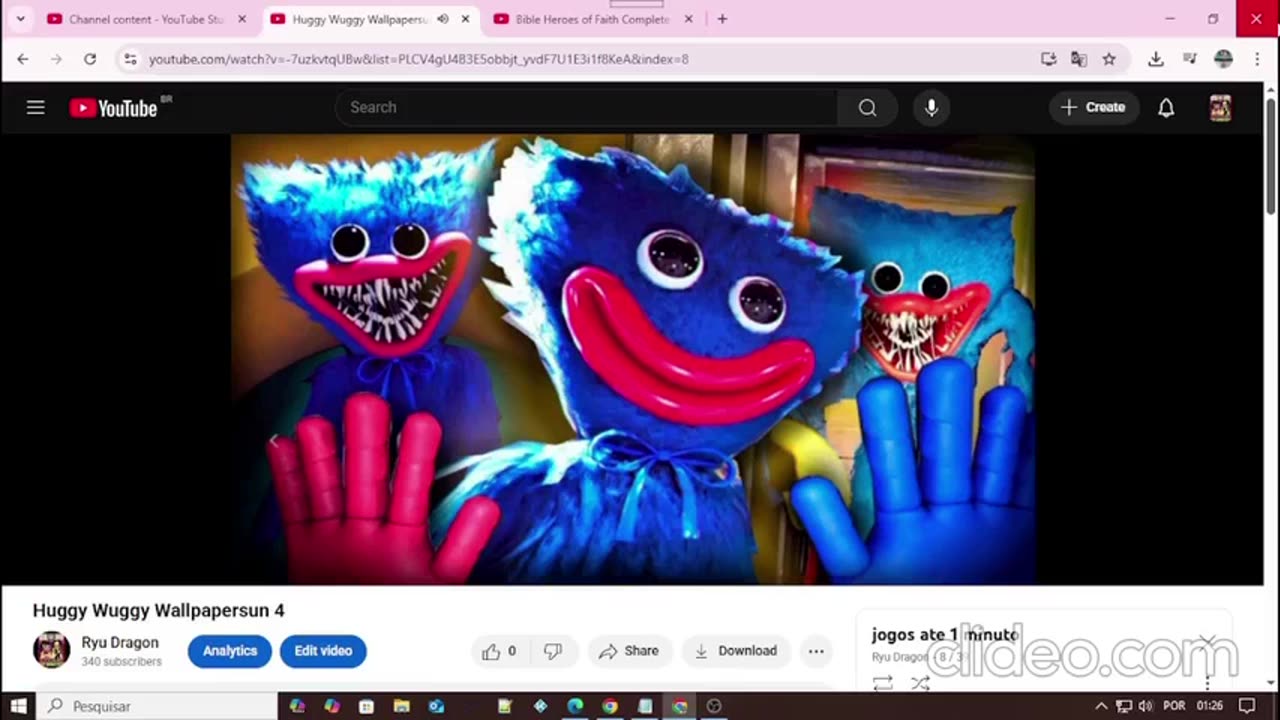Image resolution: width=1280 pixels, height=720 pixels.
Task: Click the install/cast screen icon in address bar
Action: pyautogui.click(x=1048, y=59)
